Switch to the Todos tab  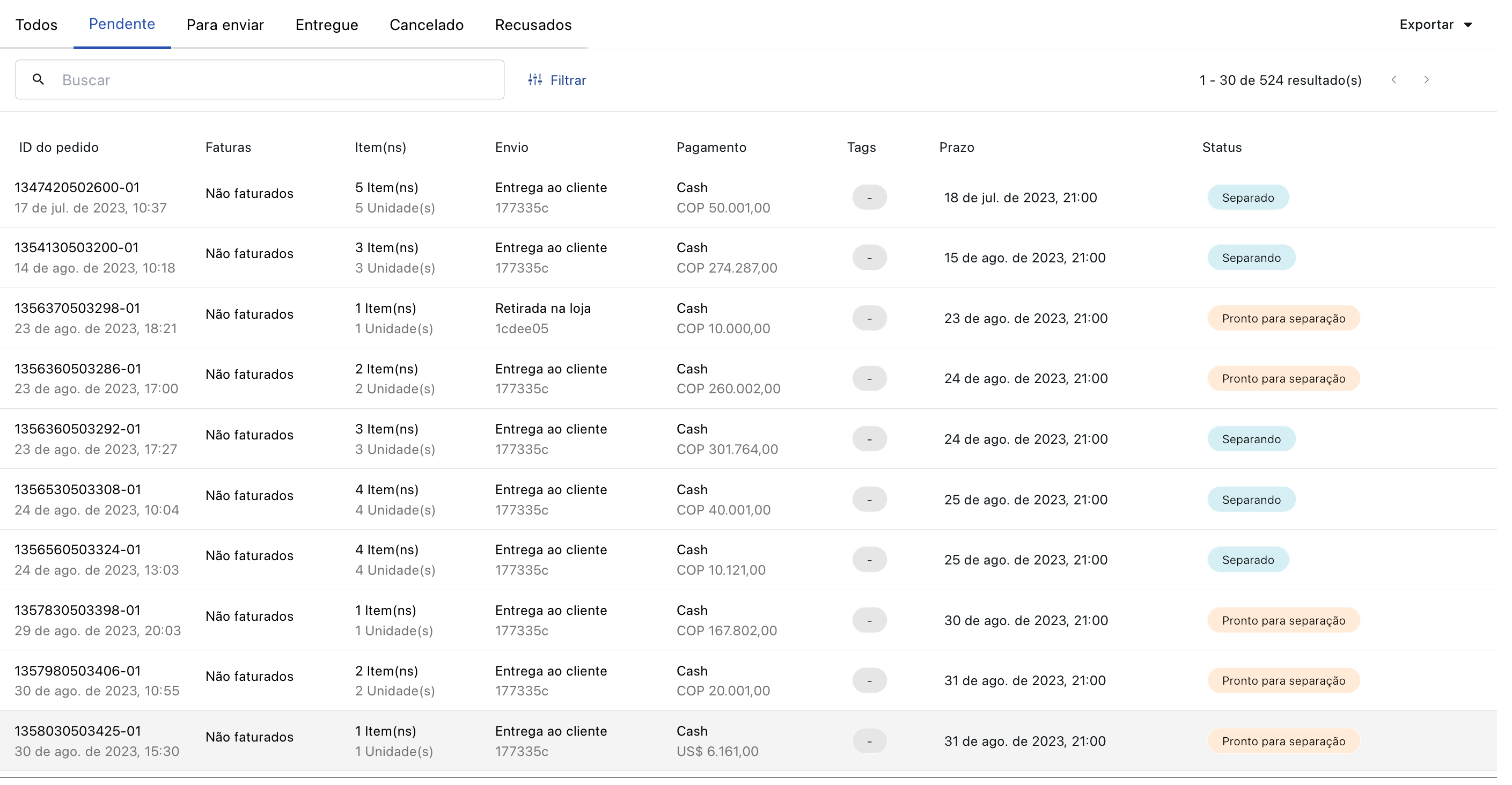click(x=36, y=25)
